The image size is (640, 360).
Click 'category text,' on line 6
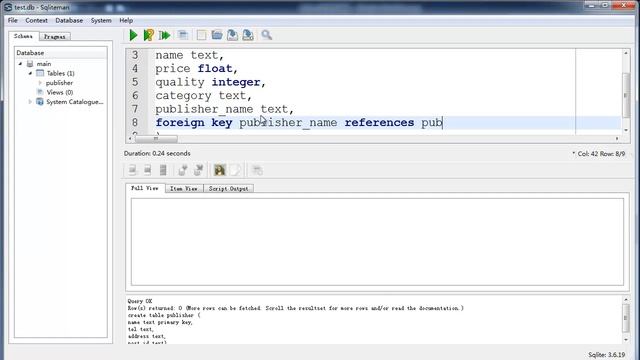coord(203,96)
